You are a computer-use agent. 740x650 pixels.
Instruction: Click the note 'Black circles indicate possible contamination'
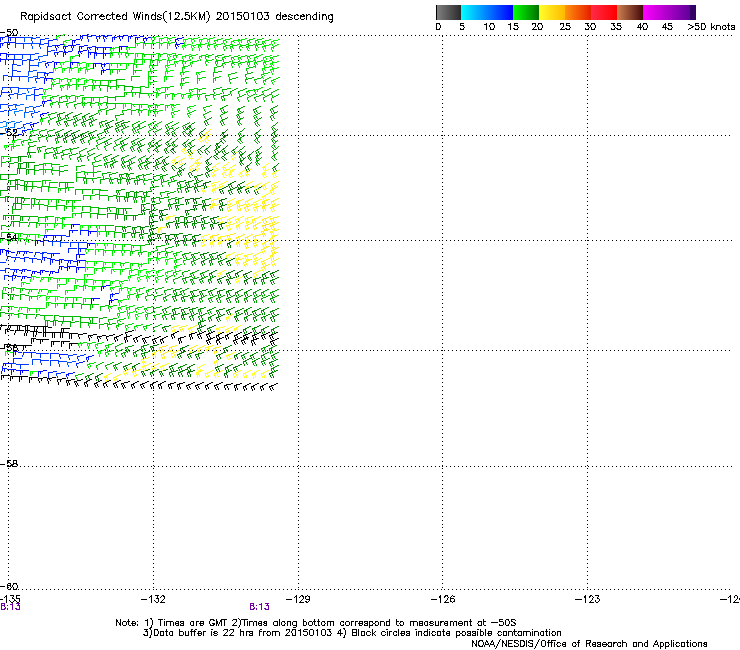[x=456, y=633]
